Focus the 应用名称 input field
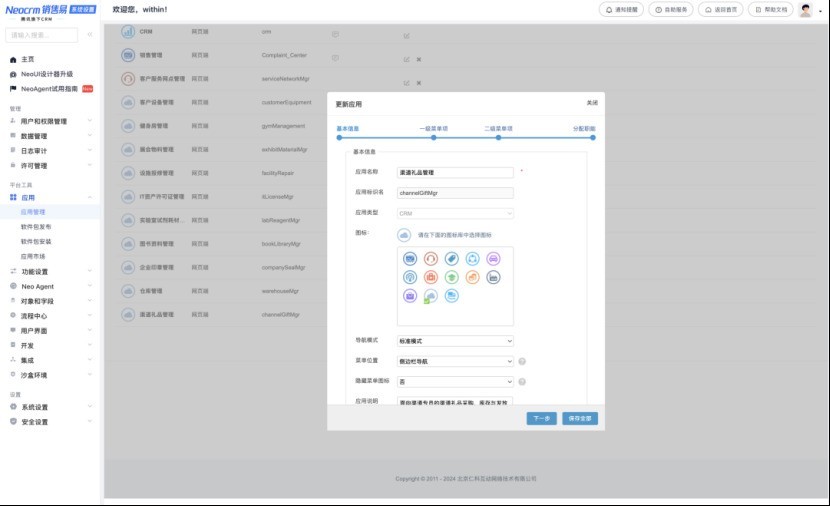Screen dimensions: 830x506 (455, 173)
